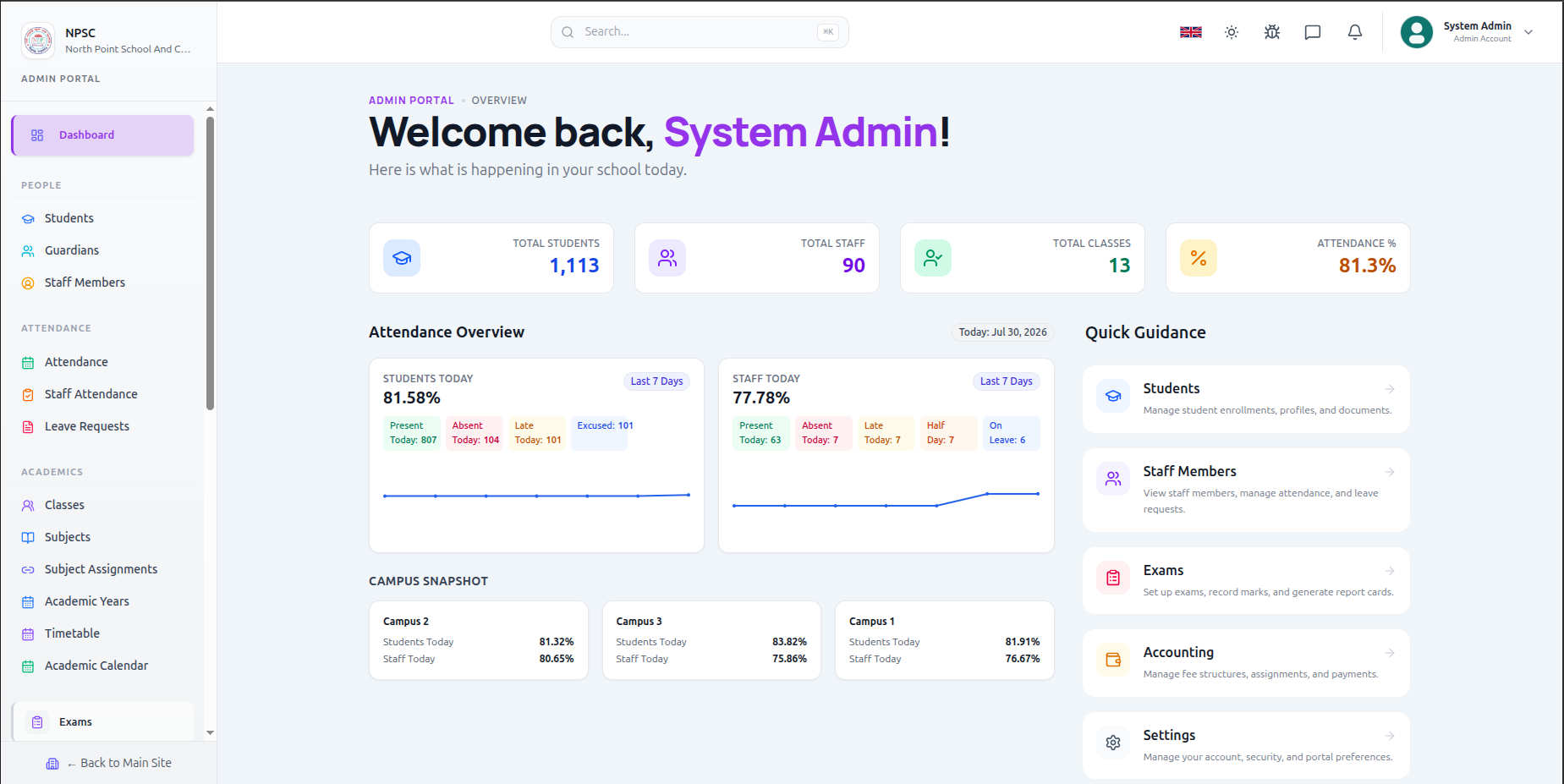Open the Campus 1 snapshot card
This screenshot has height=784, width=1564.
945,640
